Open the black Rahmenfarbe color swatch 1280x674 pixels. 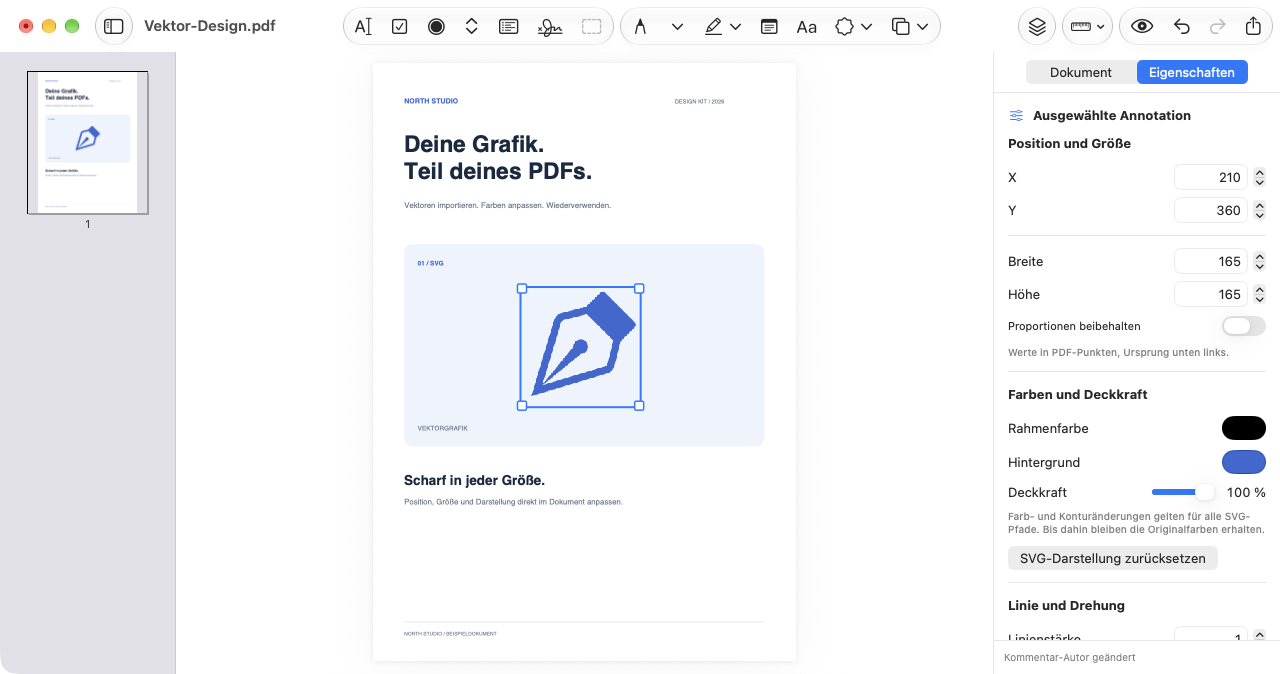(x=1244, y=428)
